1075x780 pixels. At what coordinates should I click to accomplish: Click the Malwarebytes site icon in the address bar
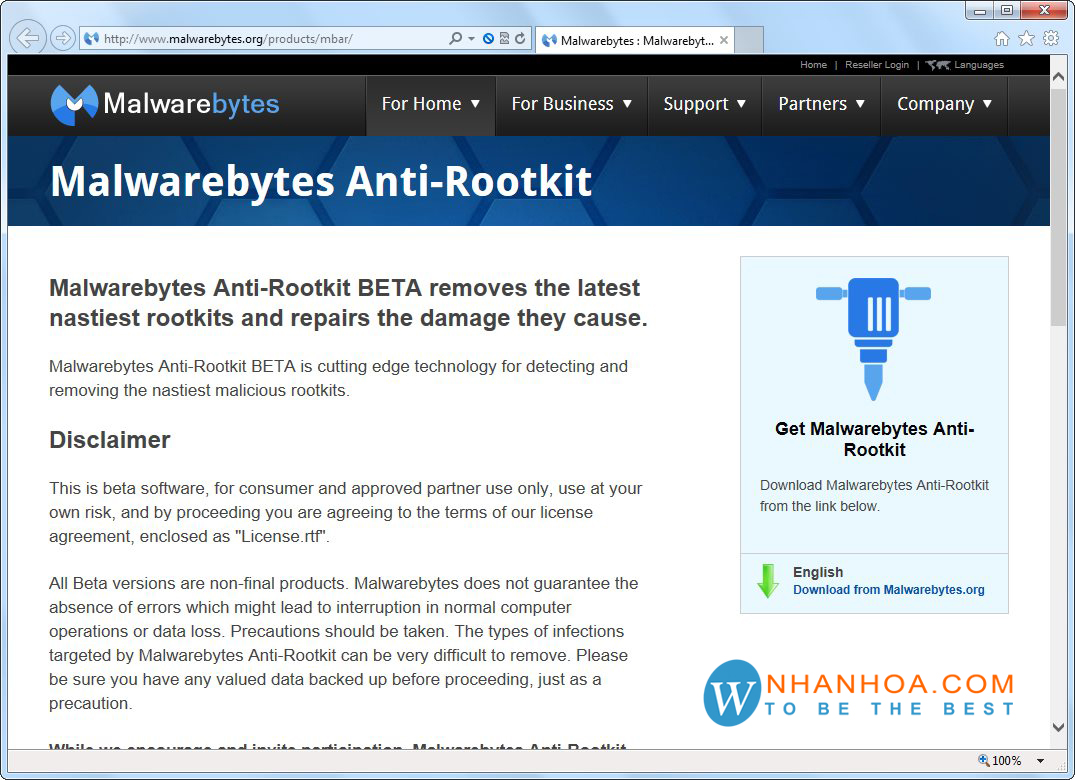pyautogui.click(x=91, y=39)
